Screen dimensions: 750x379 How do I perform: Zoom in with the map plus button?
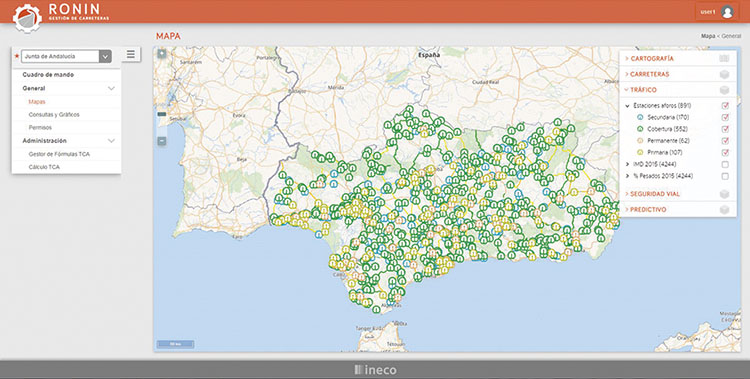pyautogui.click(x=162, y=54)
